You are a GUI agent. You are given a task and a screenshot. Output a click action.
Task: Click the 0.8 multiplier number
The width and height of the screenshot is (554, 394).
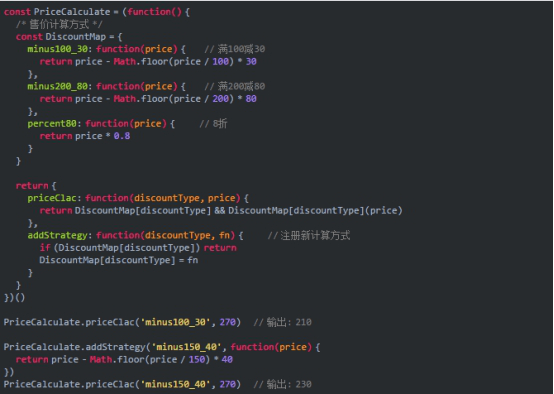tap(122, 136)
